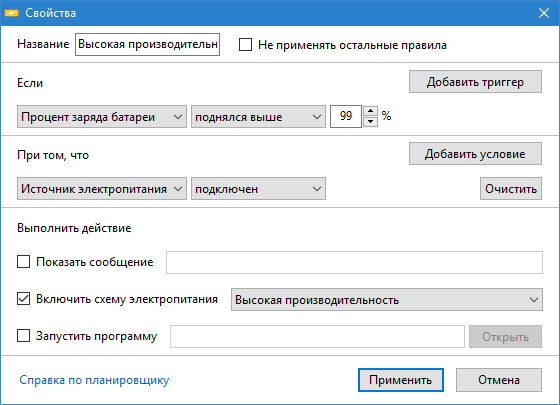560x405 pixels.
Task: Uncheck the Включить схему электропитания checkbox
Action: click(24, 299)
